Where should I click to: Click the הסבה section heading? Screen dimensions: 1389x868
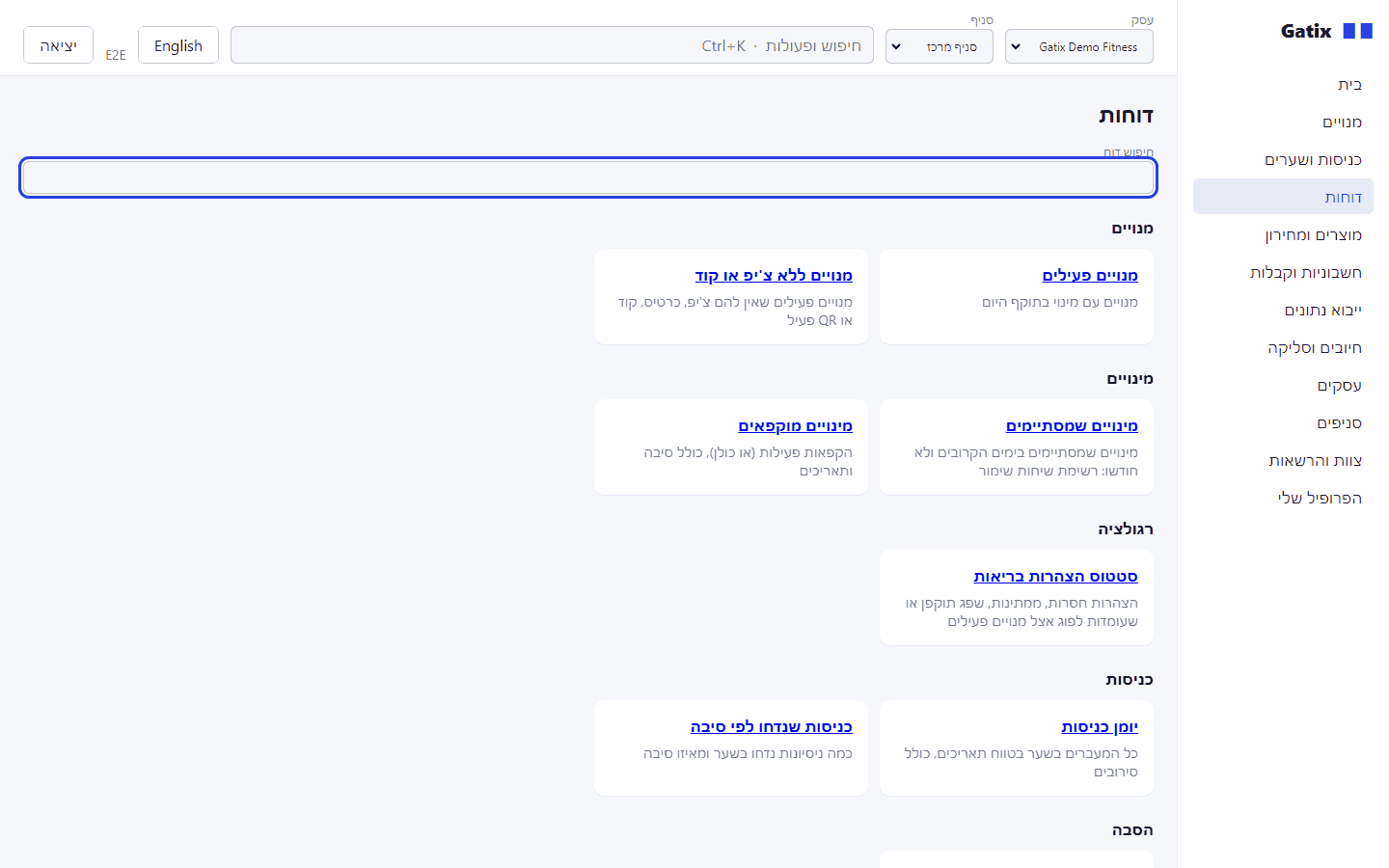click(x=1132, y=830)
